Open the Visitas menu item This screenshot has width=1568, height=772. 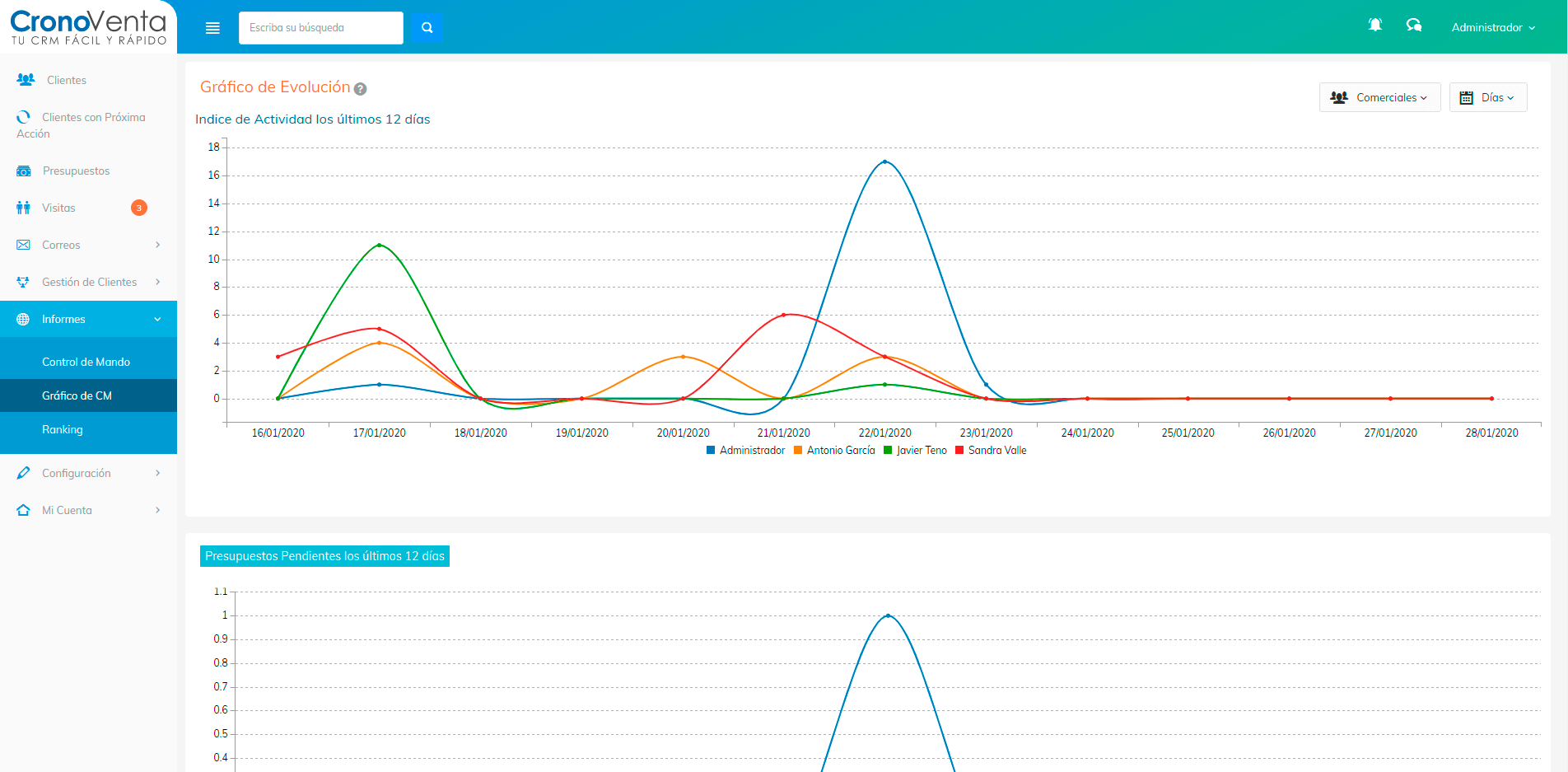click(x=88, y=208)
